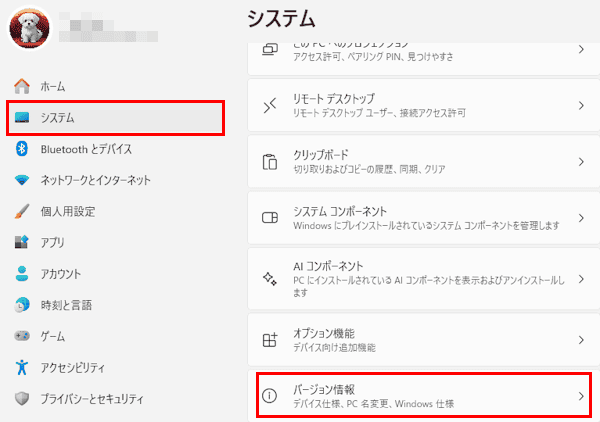Click the 時刻と言語 globe clock icon
This screenshot has width=600, height=422.
tap(22, 305)
